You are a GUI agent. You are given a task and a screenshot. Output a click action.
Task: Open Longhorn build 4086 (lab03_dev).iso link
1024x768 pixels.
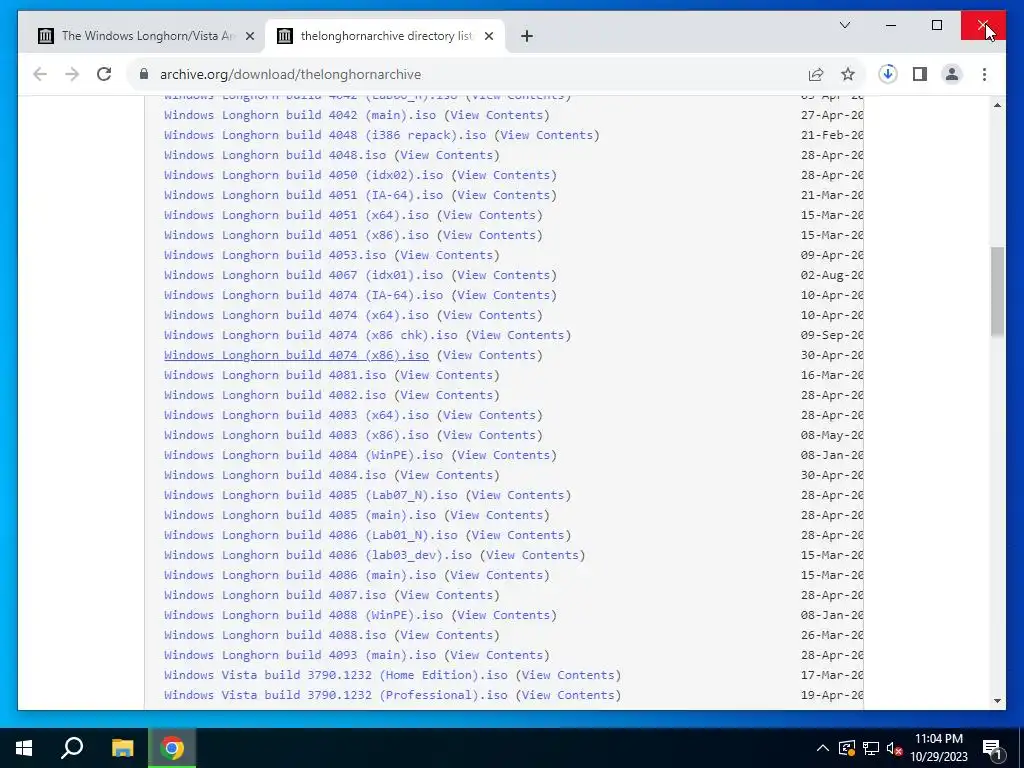click(318, 555)
